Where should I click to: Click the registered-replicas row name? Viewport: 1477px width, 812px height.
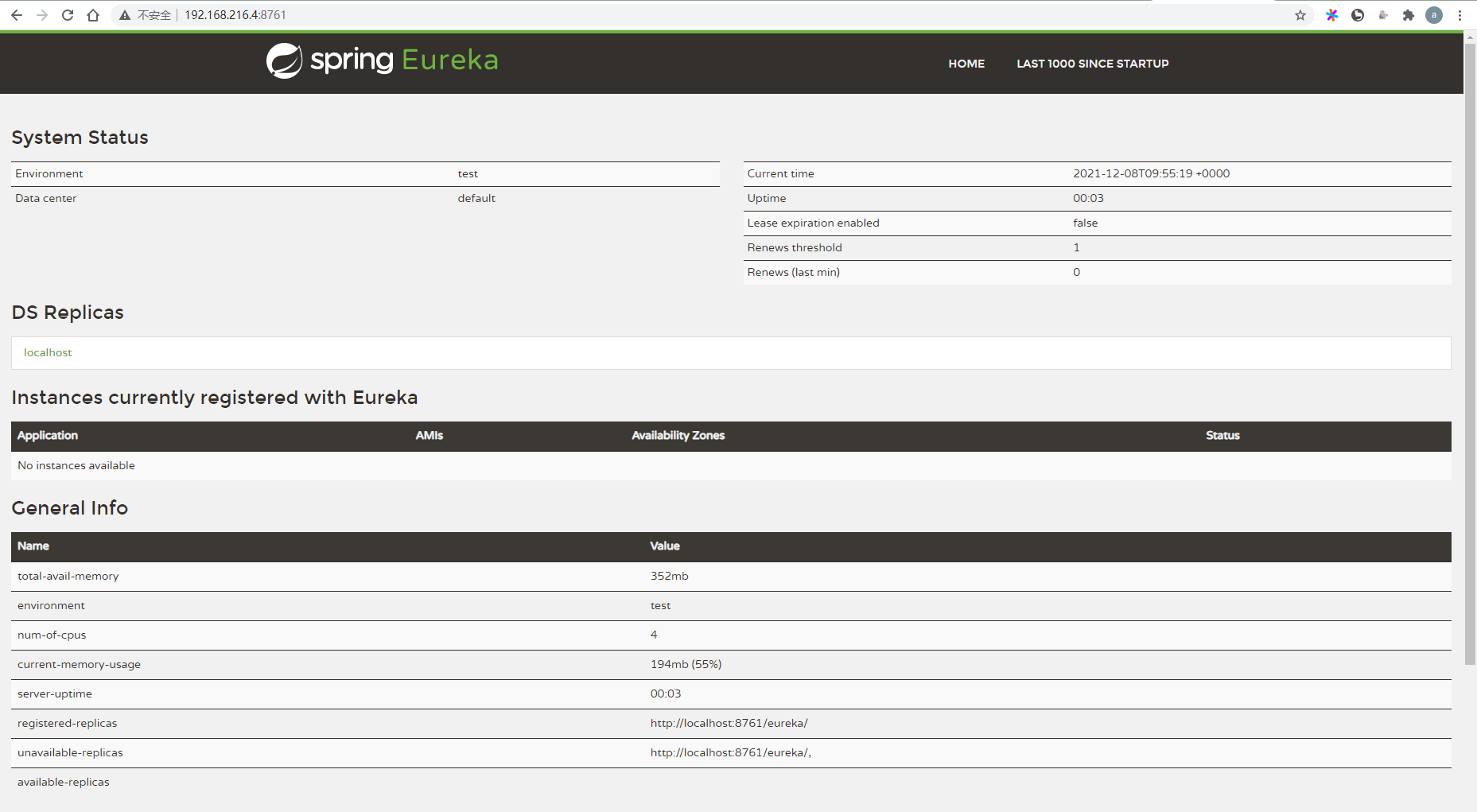(67, 724)
